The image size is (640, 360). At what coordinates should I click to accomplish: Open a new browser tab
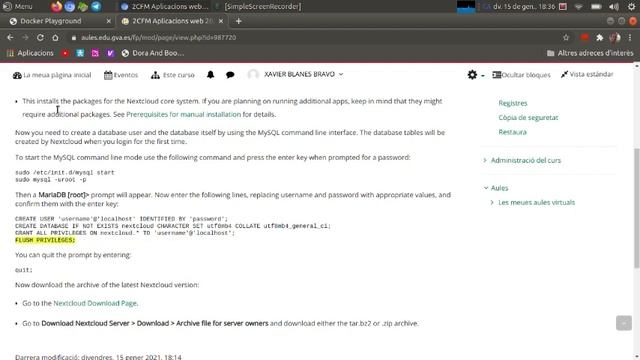pyautogui.click(x=239, y=21)
